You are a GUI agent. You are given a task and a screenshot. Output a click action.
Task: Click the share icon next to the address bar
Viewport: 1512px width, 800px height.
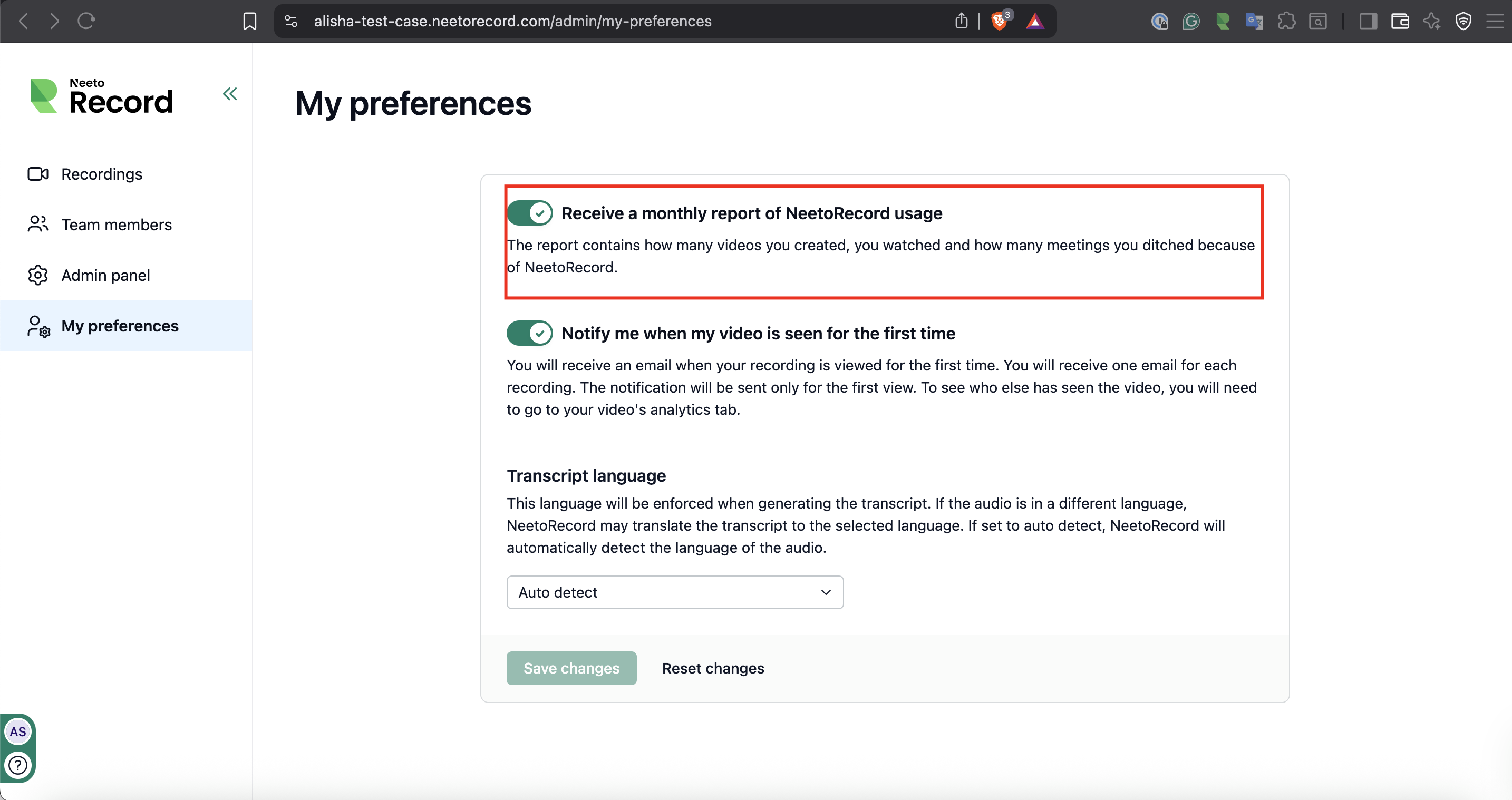(961, 21)
